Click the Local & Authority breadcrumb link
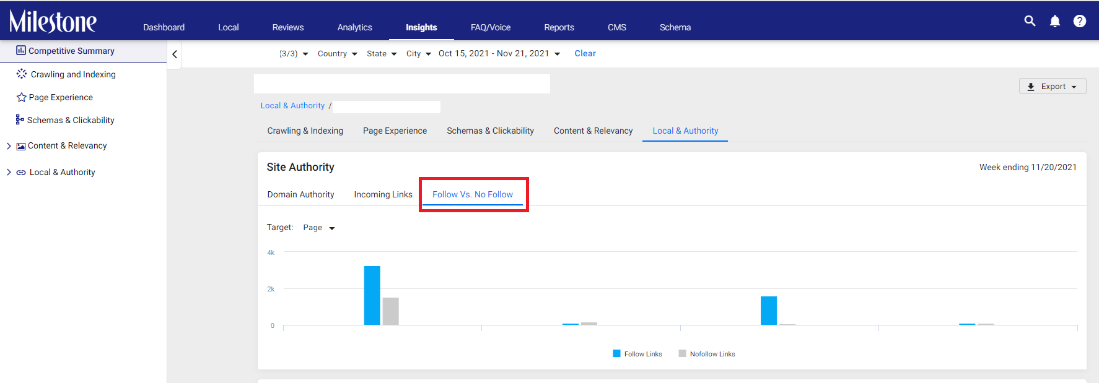The image size is (1099, 383). [x=292, y=105]
